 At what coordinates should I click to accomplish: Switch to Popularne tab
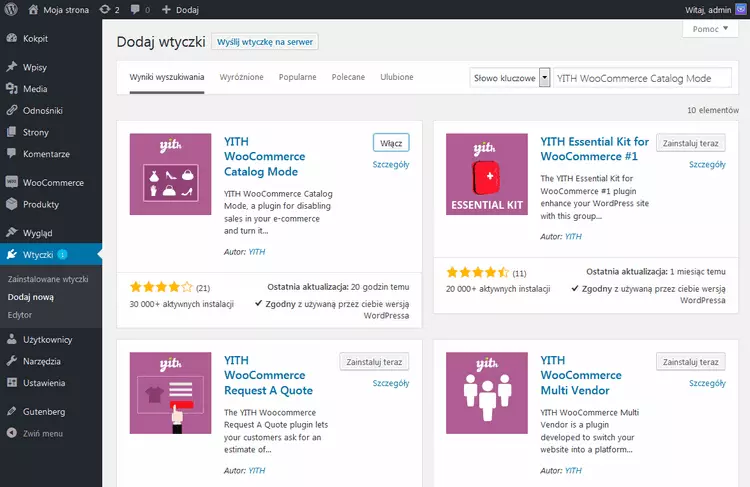click(x=298, y=77)
